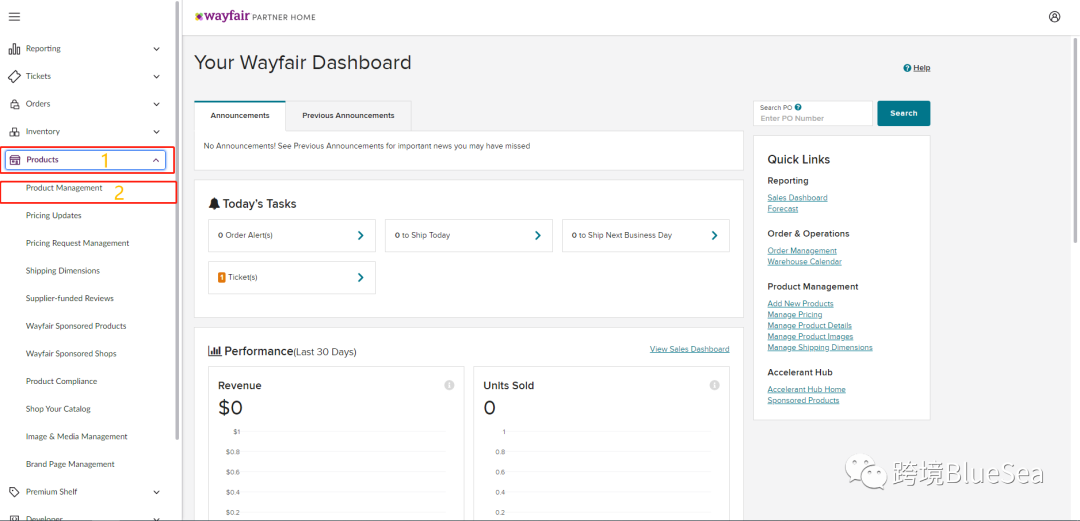Expand the Premium Shelf chevron
The image size is (1080, 521).
[x=156, y=492]
